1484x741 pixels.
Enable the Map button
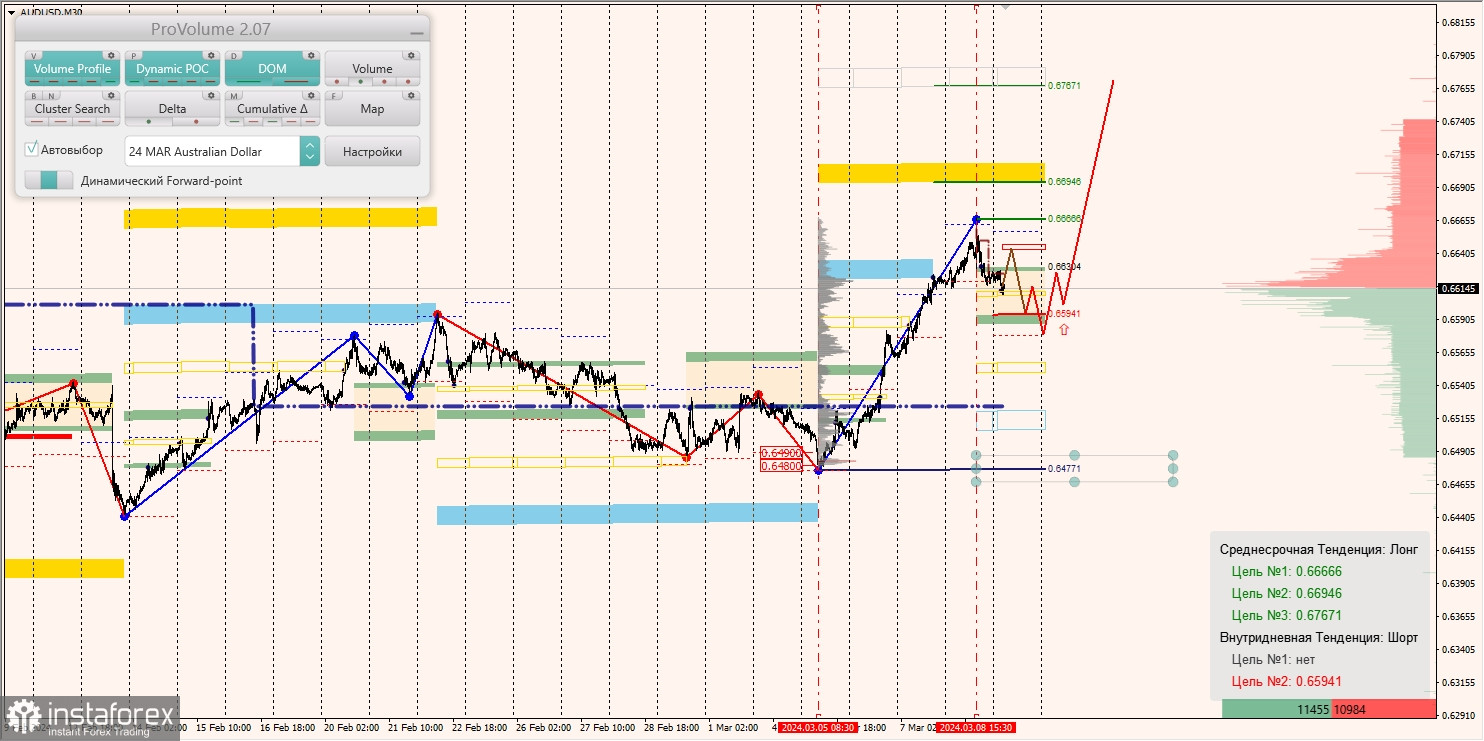tap(372, 108)
